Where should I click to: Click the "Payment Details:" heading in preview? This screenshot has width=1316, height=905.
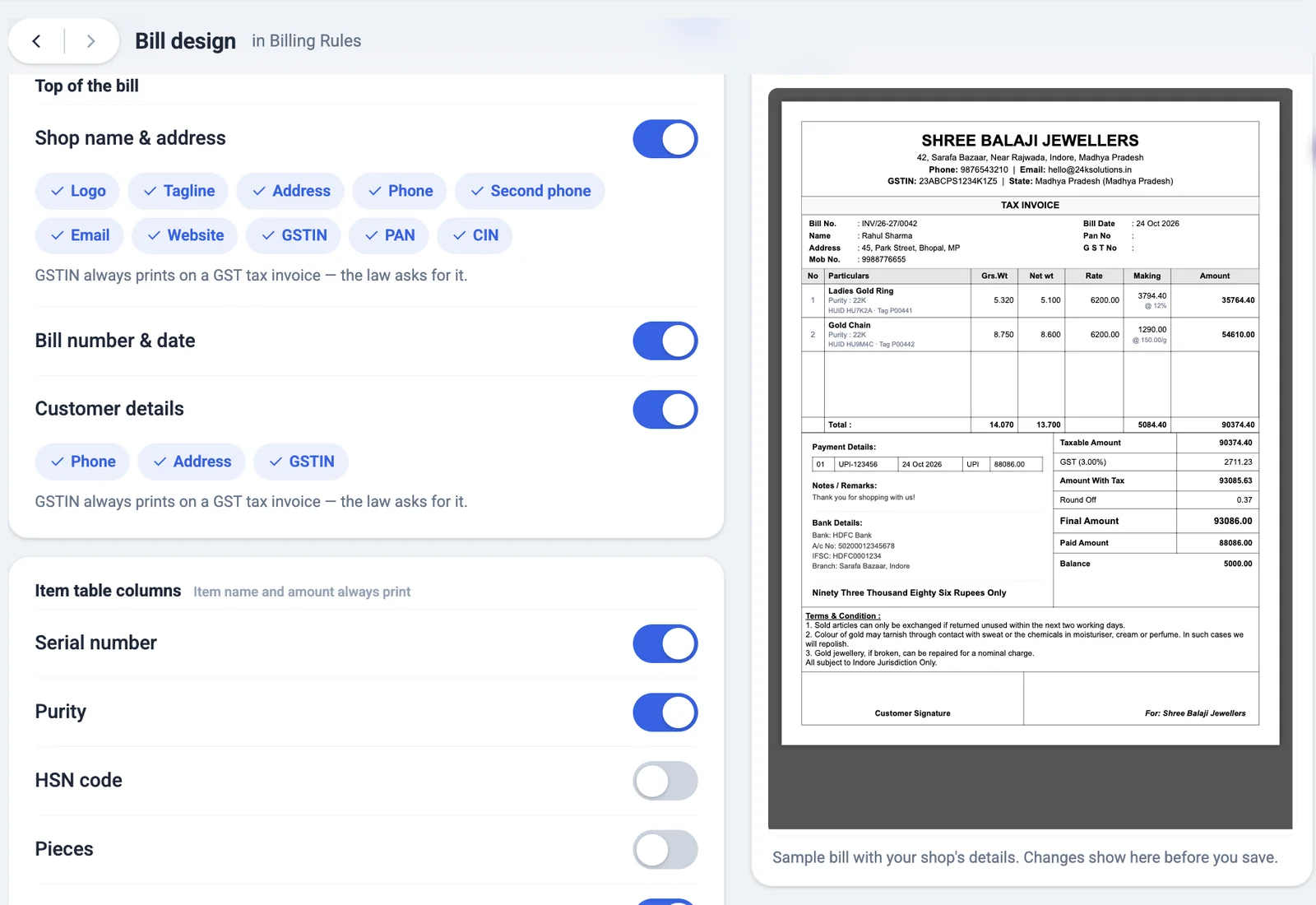click(x=844, y=447)
